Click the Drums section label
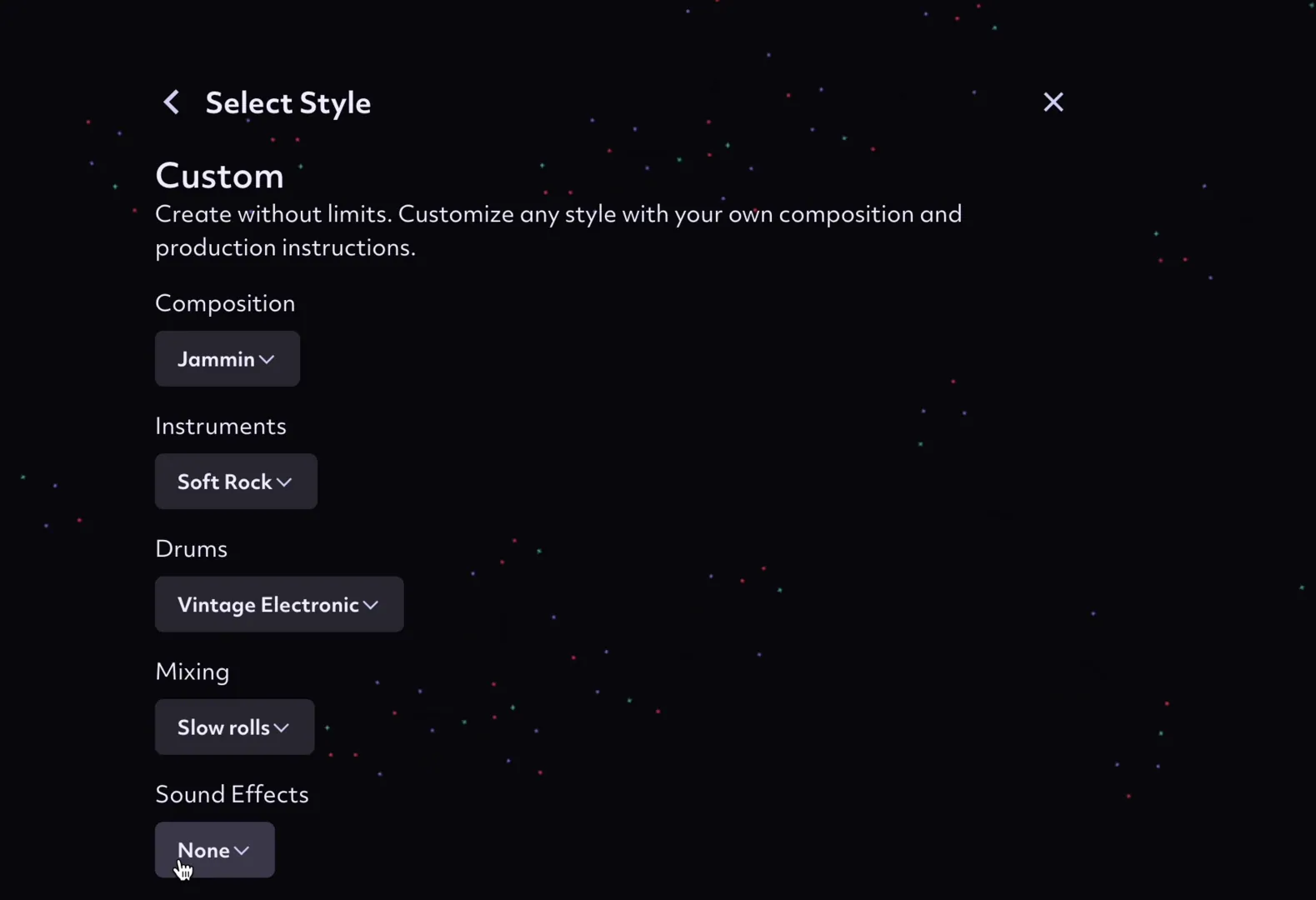The height and width of the screenshot is (900, 1316). pos(191,548)
